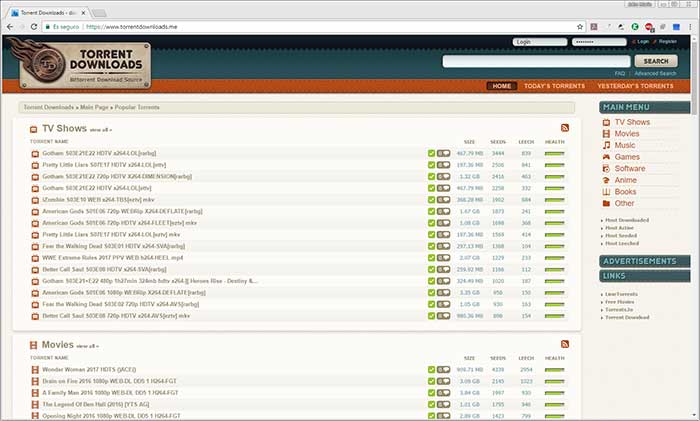Select Anime in Main Menu
Viewport: 700px width, 421px height.
point(625,180)
